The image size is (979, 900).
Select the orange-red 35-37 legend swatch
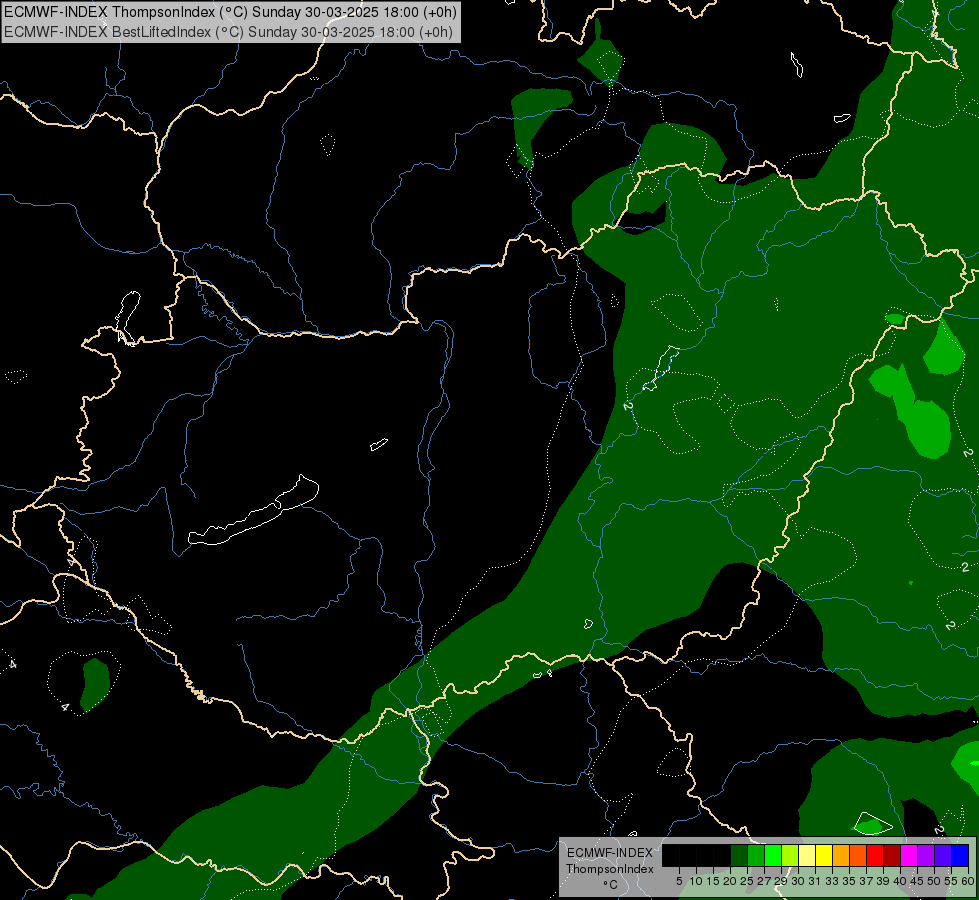[858, 855]
